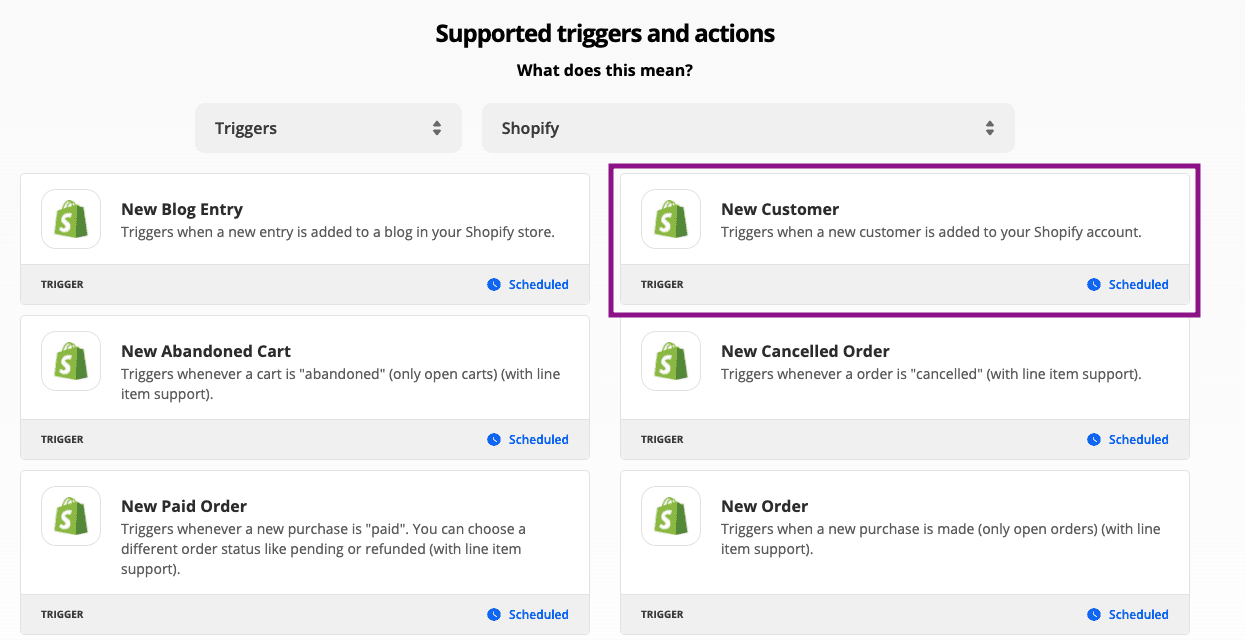The image size is (1245, 642).
Task: Click clock icon on New Paid Order card
Action: (493, 615)
